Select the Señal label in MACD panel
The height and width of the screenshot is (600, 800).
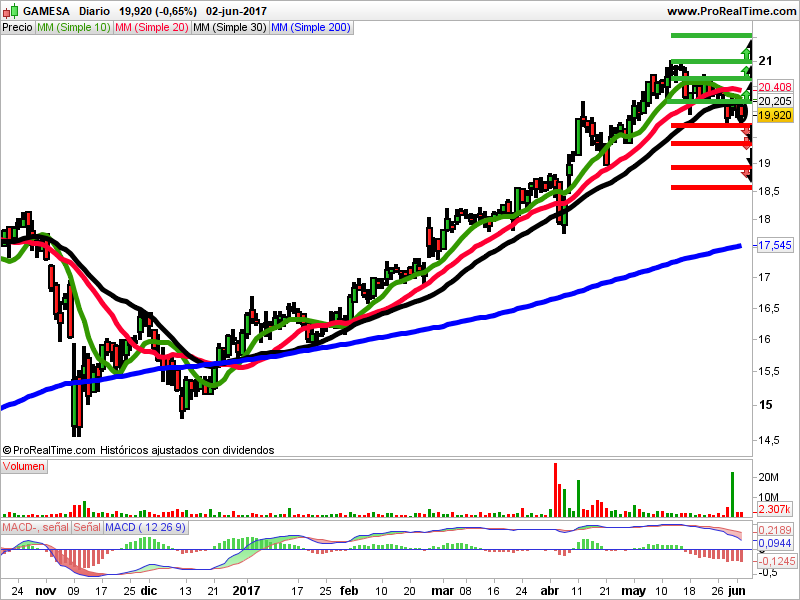point(87,528)
